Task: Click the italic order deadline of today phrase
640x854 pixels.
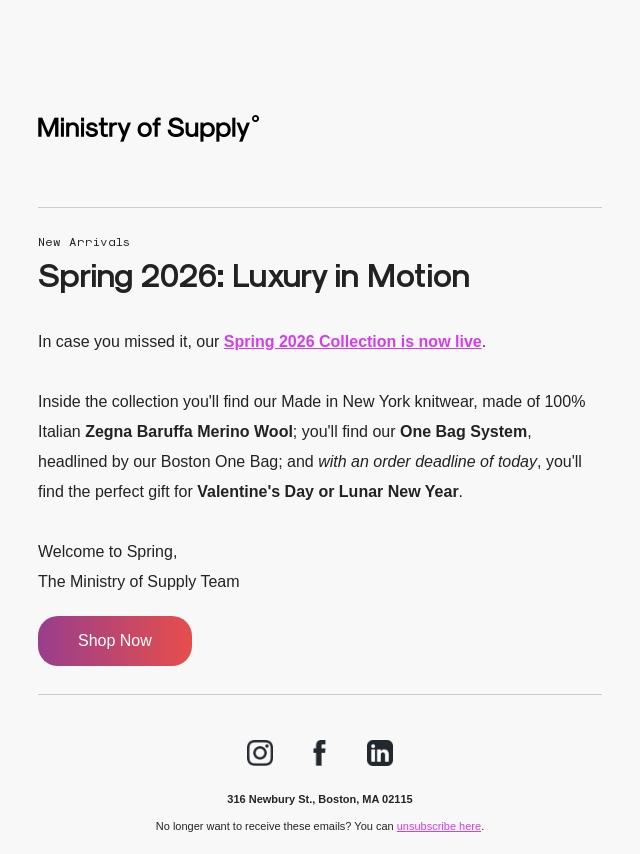Action: pyautogui.click(x=427, y=462)
